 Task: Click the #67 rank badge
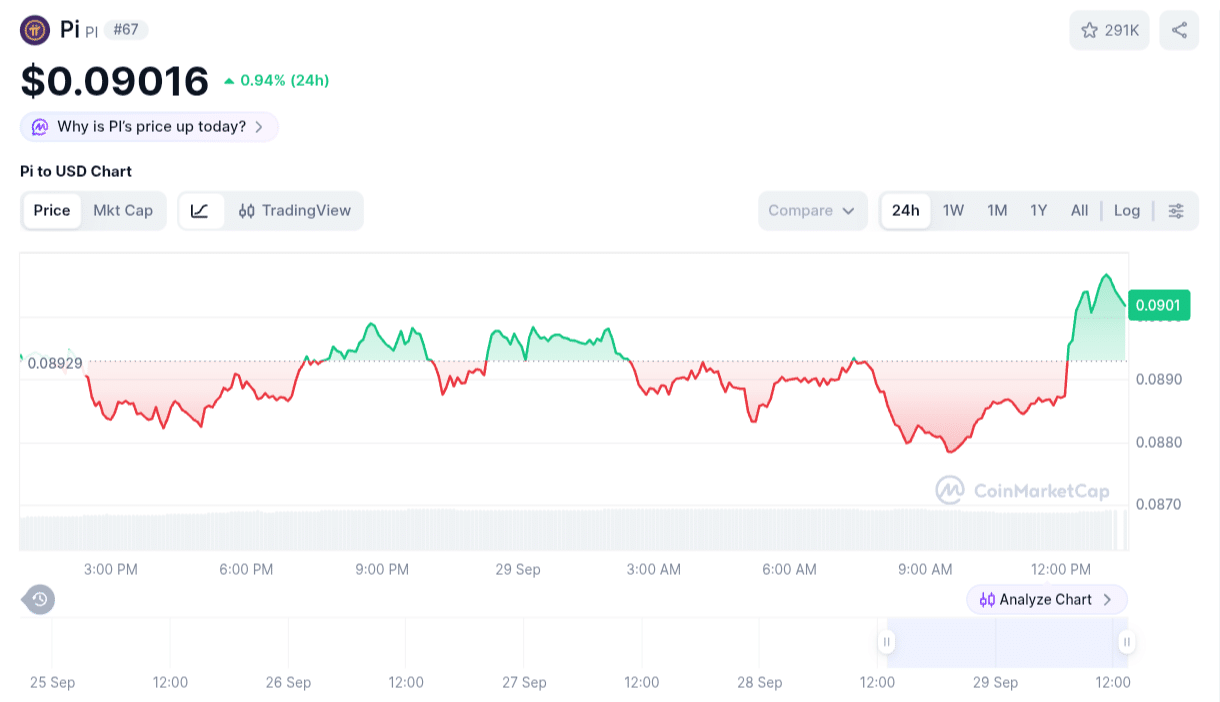(x=126, y=30)
